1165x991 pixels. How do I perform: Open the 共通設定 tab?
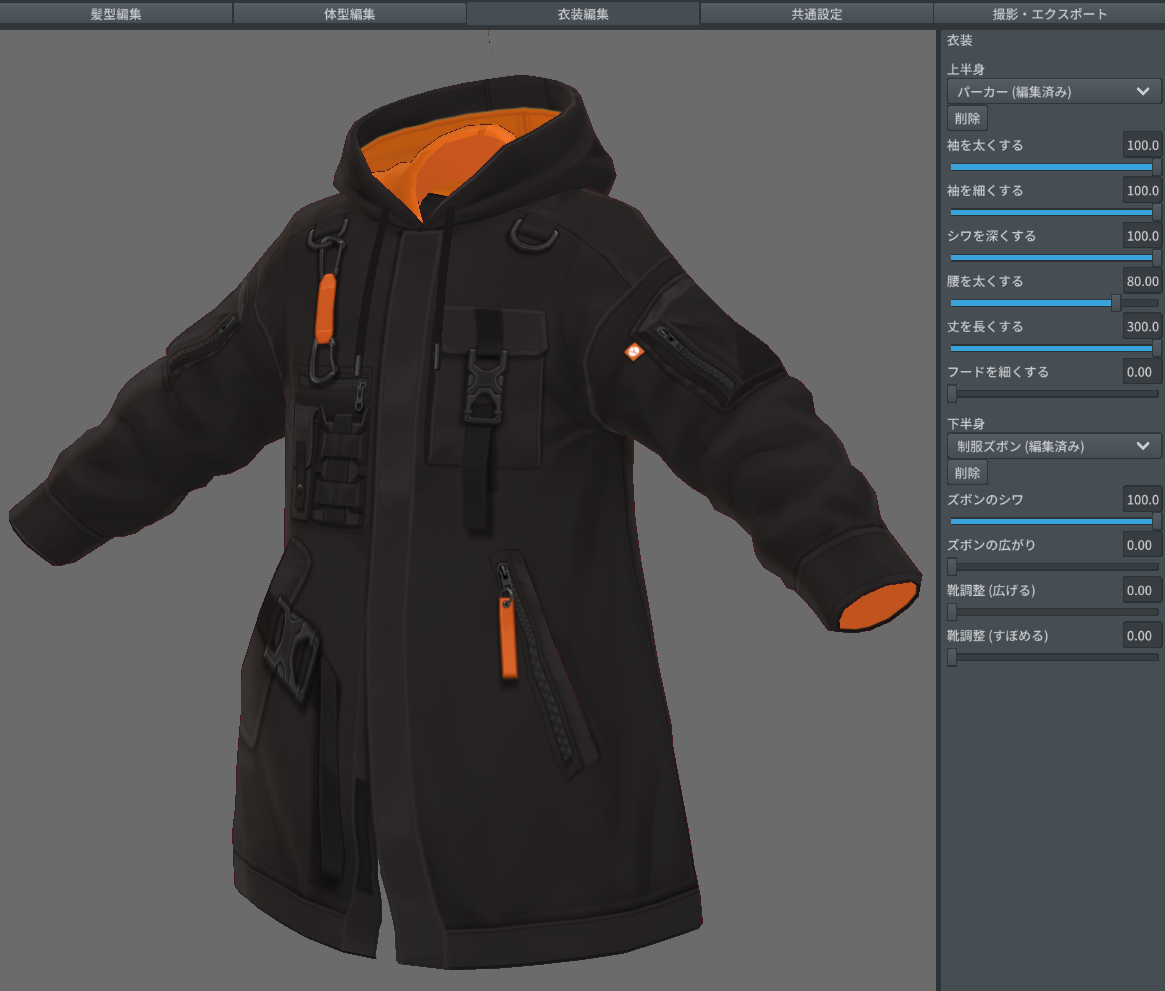(815, 13)
